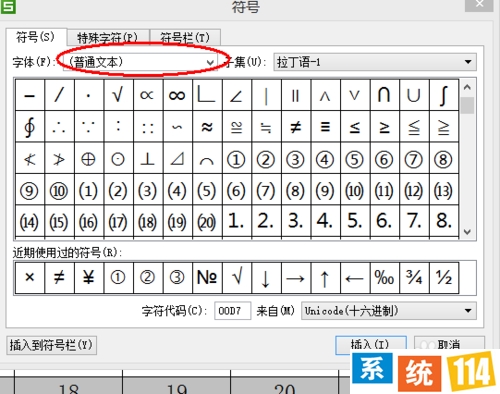
Task: Pick circled number ⑩
Action: click(x=59, y=190)
